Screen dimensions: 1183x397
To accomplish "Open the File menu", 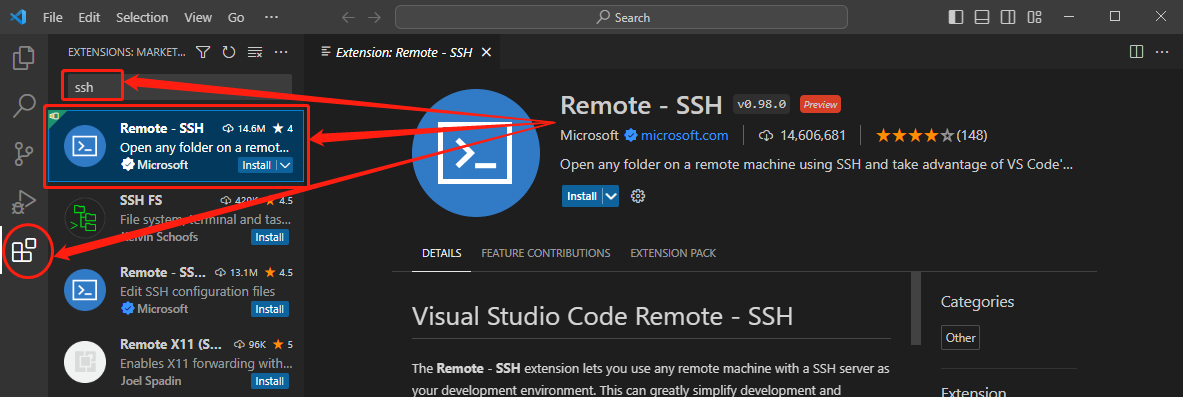I will pos(53,17).
